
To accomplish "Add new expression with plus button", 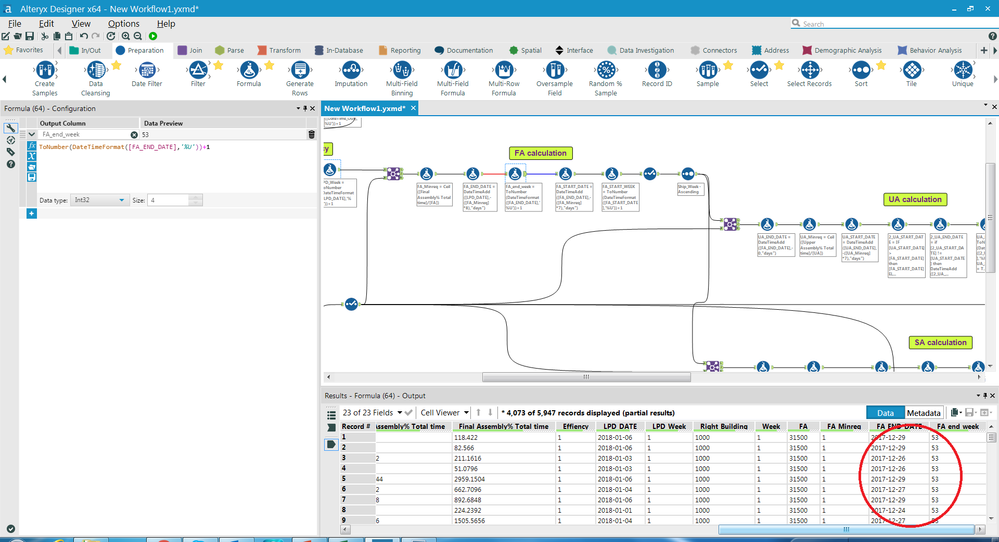I will pos(31,213).
